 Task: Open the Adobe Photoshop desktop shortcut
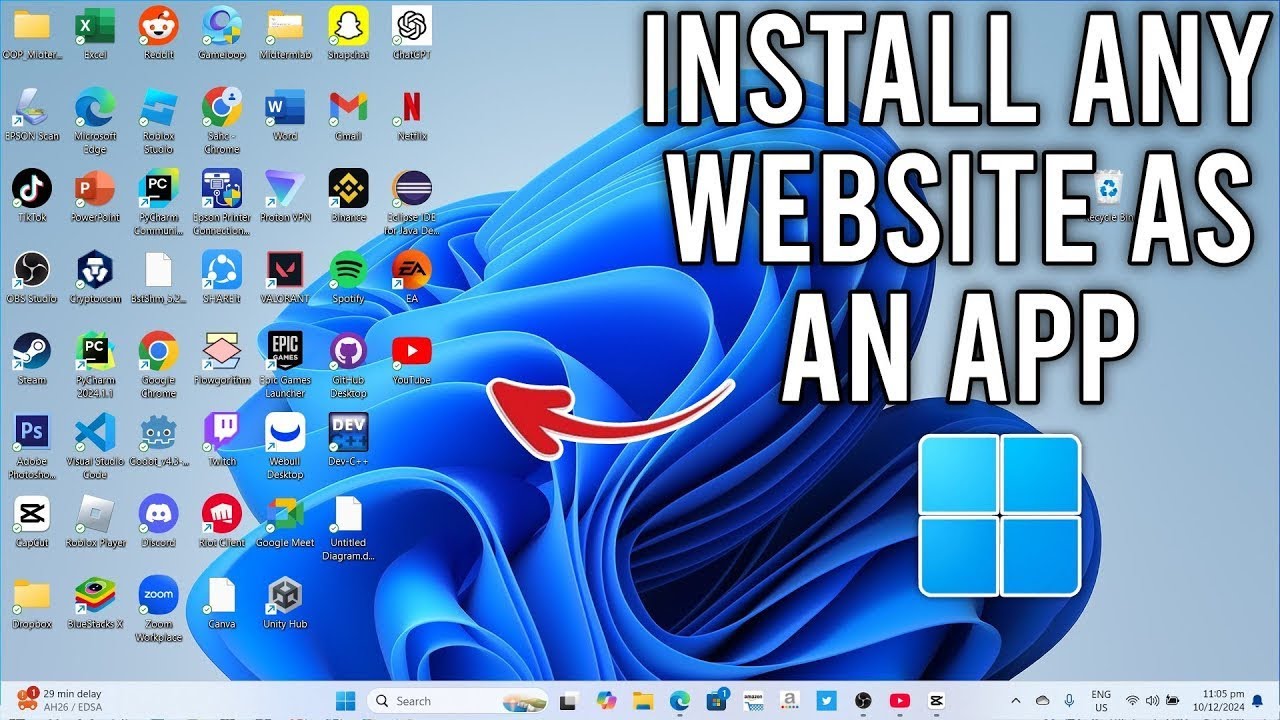(x=32, y=444)
